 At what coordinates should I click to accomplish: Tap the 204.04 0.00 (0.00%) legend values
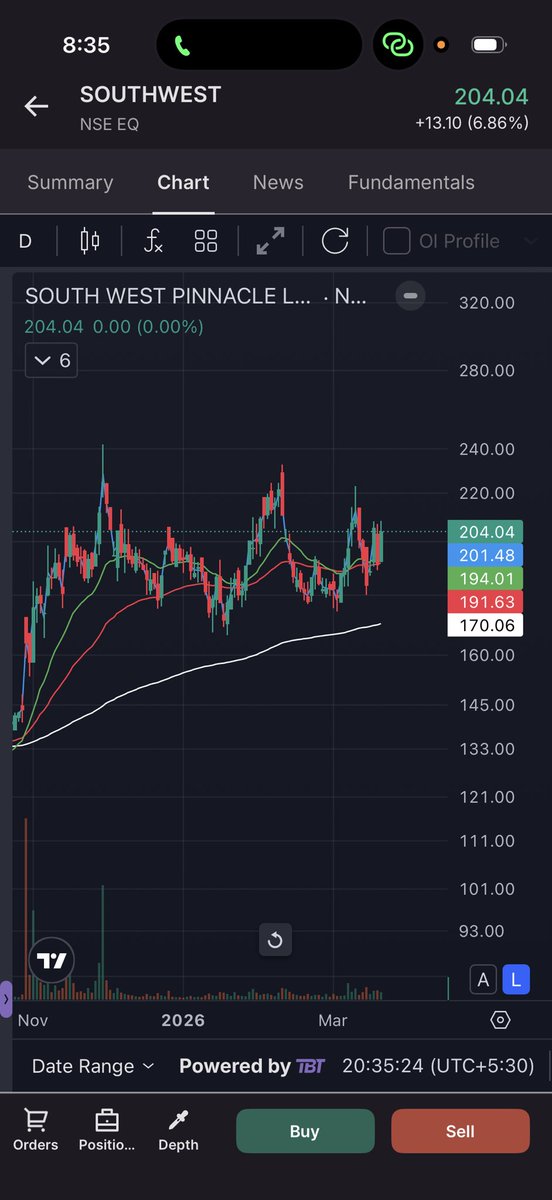click(114, 326)
